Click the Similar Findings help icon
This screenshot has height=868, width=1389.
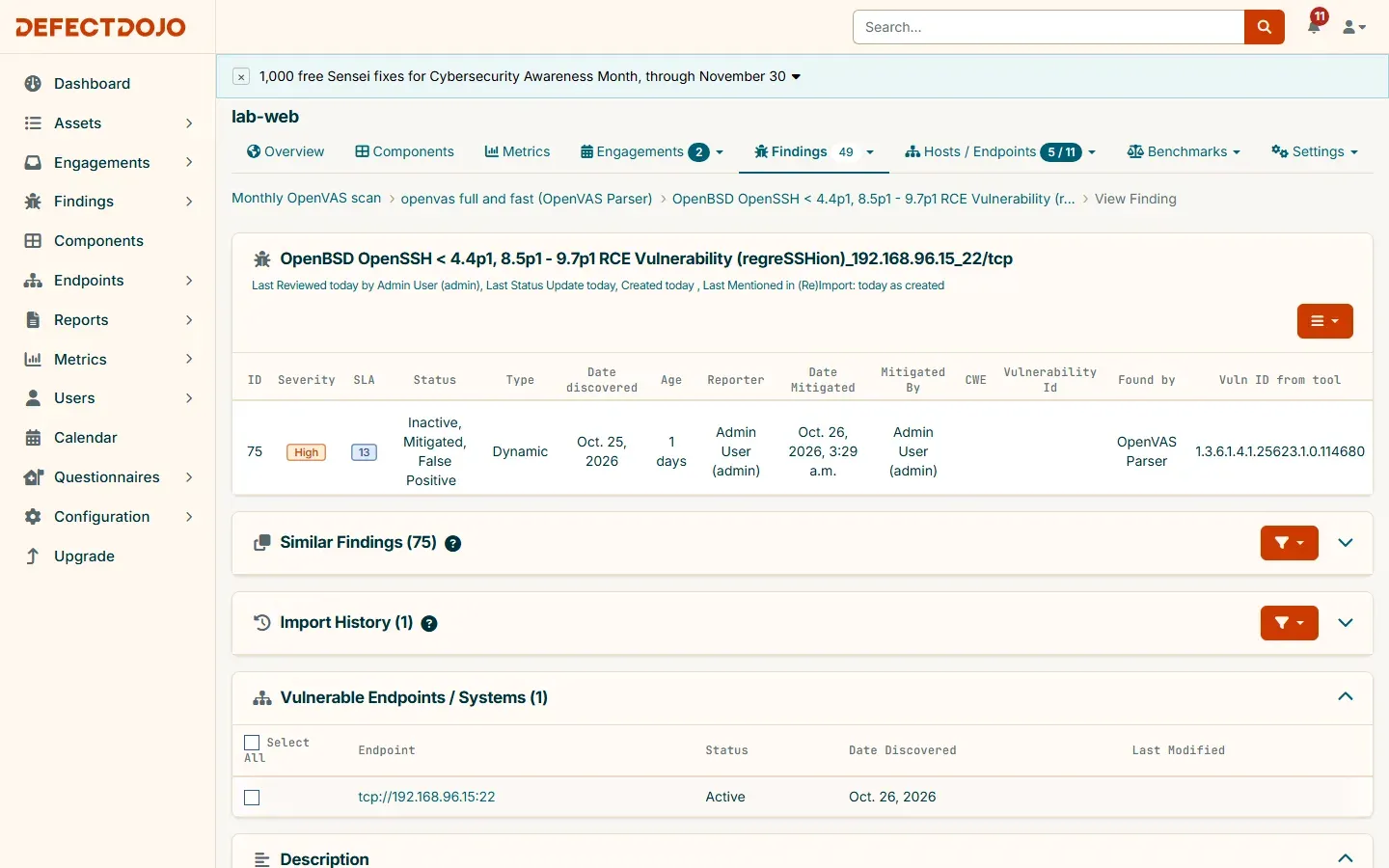452,544
